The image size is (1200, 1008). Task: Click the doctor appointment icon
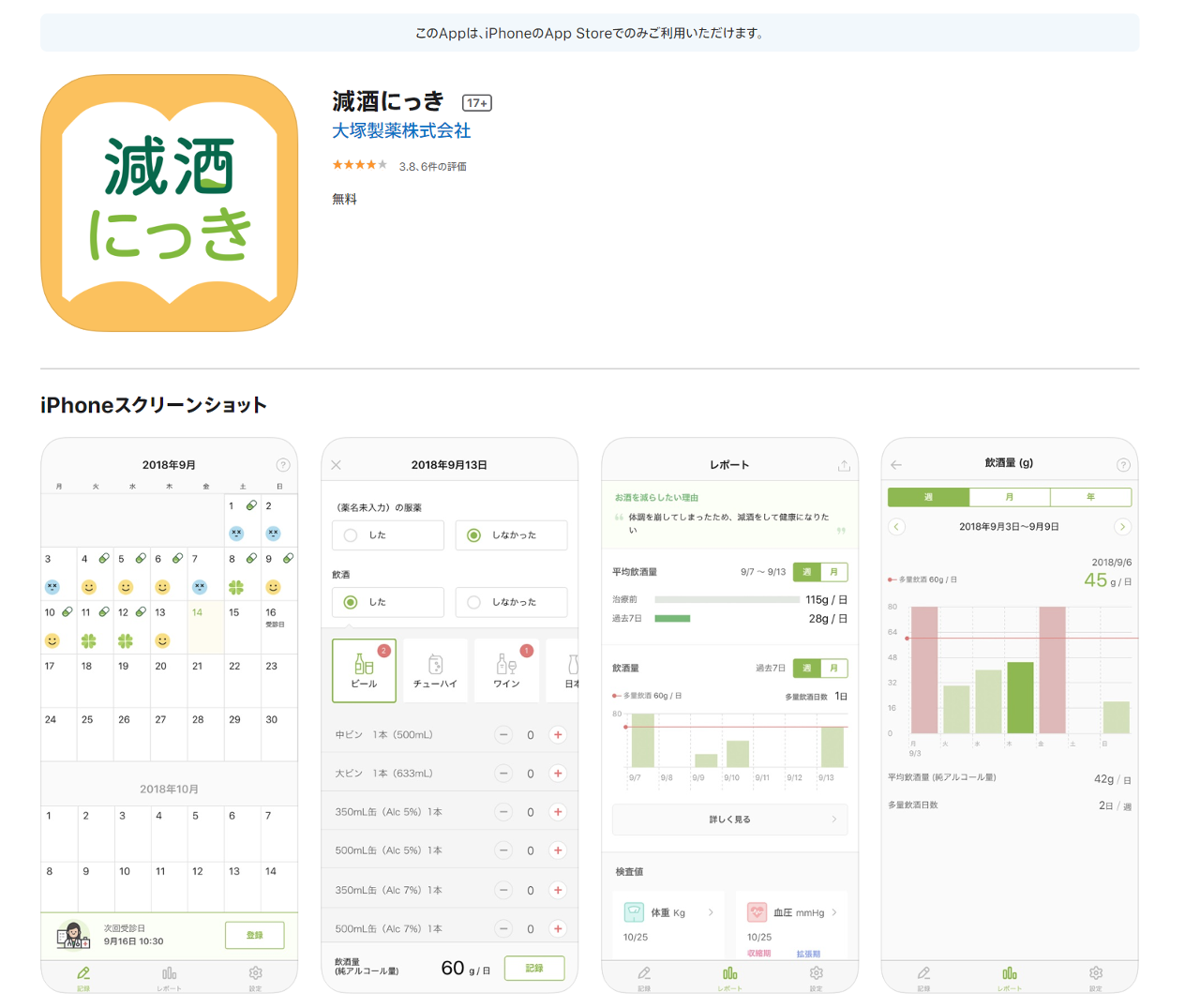click(x=73, y=935)
